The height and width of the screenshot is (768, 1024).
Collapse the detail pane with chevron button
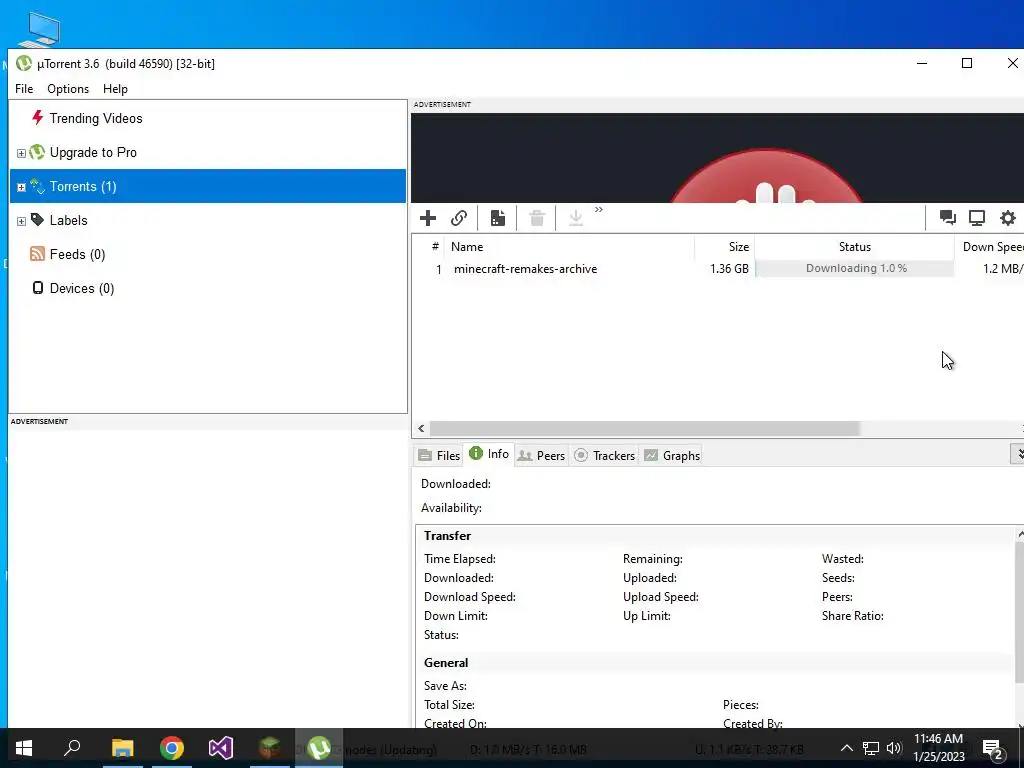point(1017,454)
